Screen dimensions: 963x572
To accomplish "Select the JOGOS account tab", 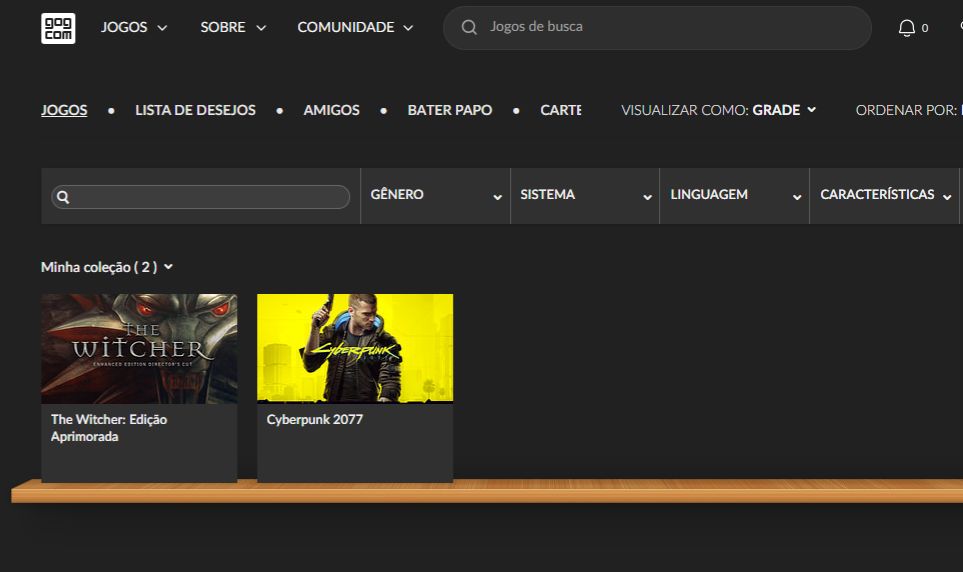I will click(x=64, y=110).
